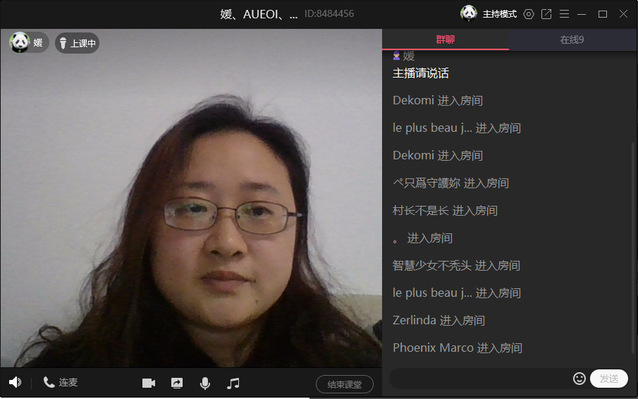Toggle the camera video icon
The width and height of the screenshot is (638, 399).
(149, 383)
